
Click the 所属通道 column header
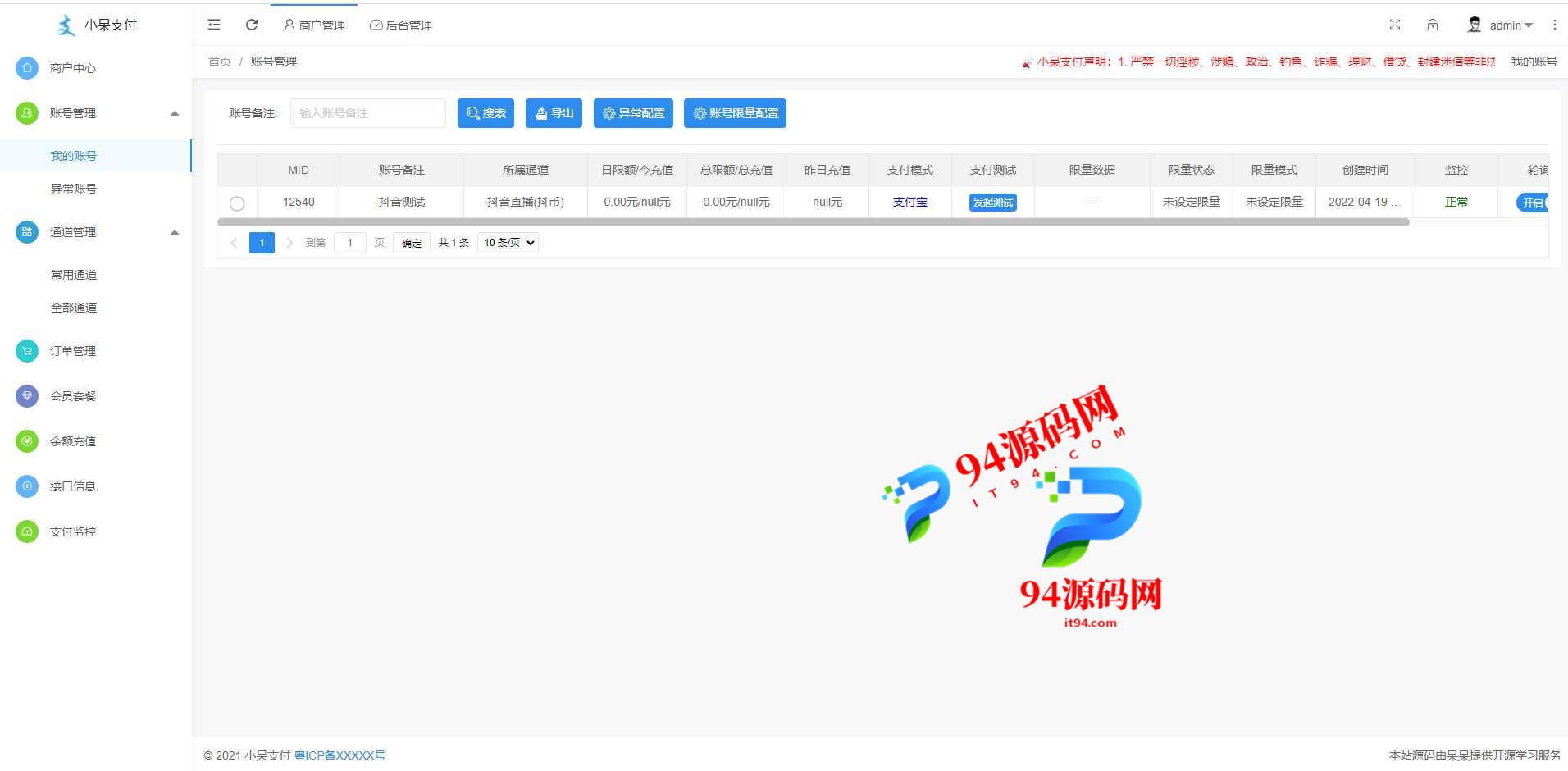pyautogui.click(x=526, y=170)
